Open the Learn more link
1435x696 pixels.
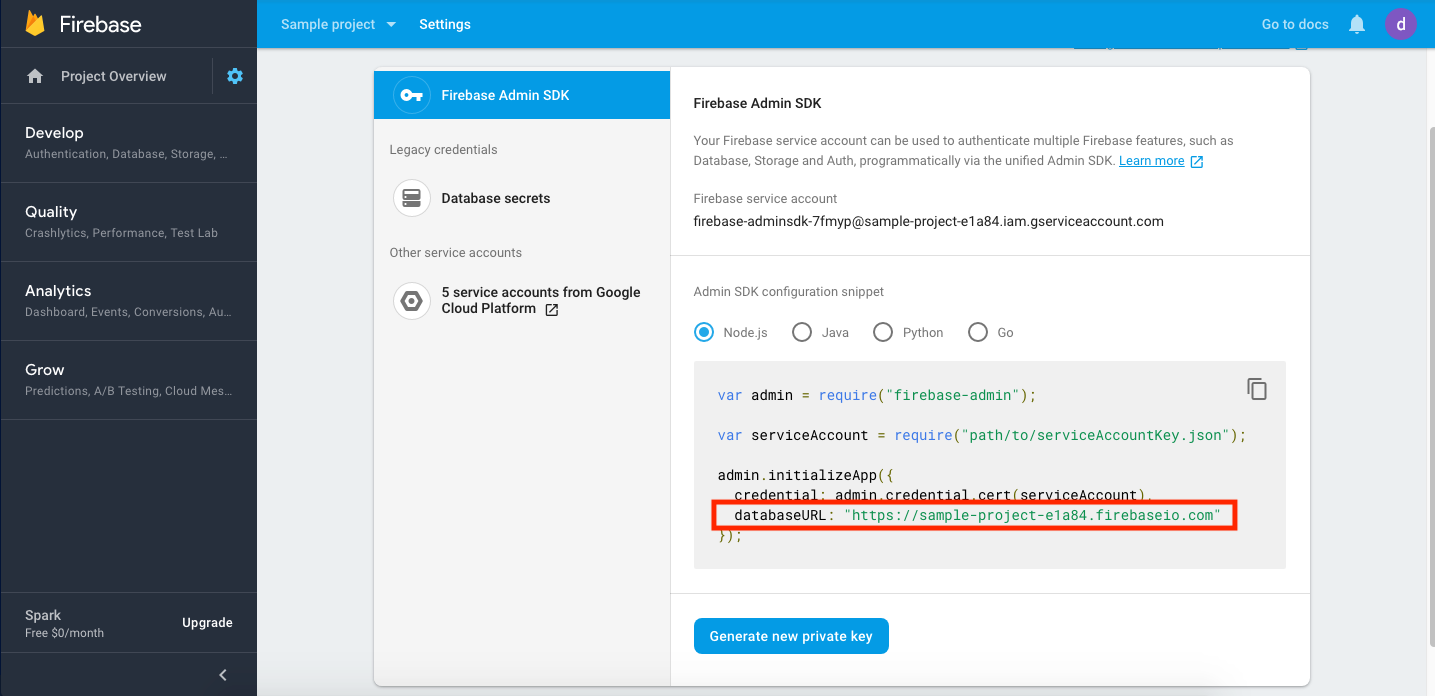1151,160
